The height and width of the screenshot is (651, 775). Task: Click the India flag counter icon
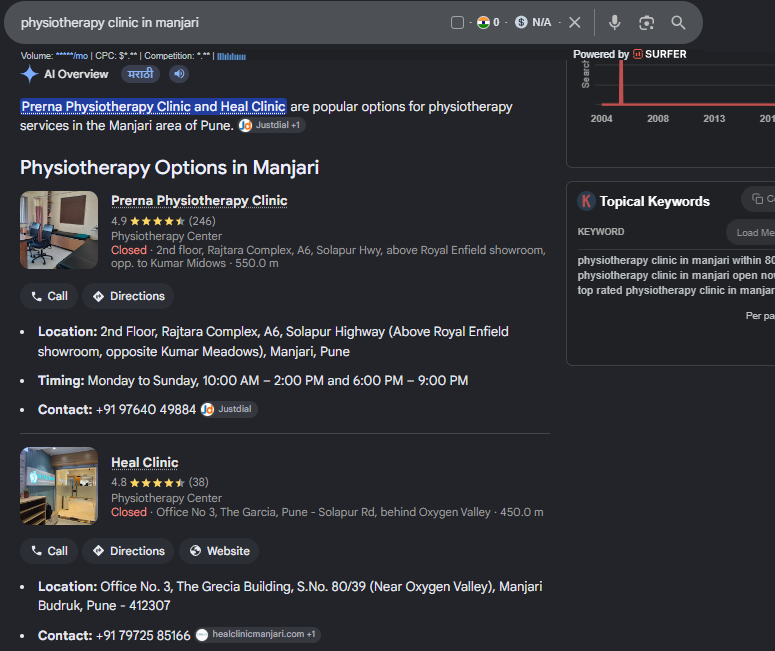tap(483, 23)
